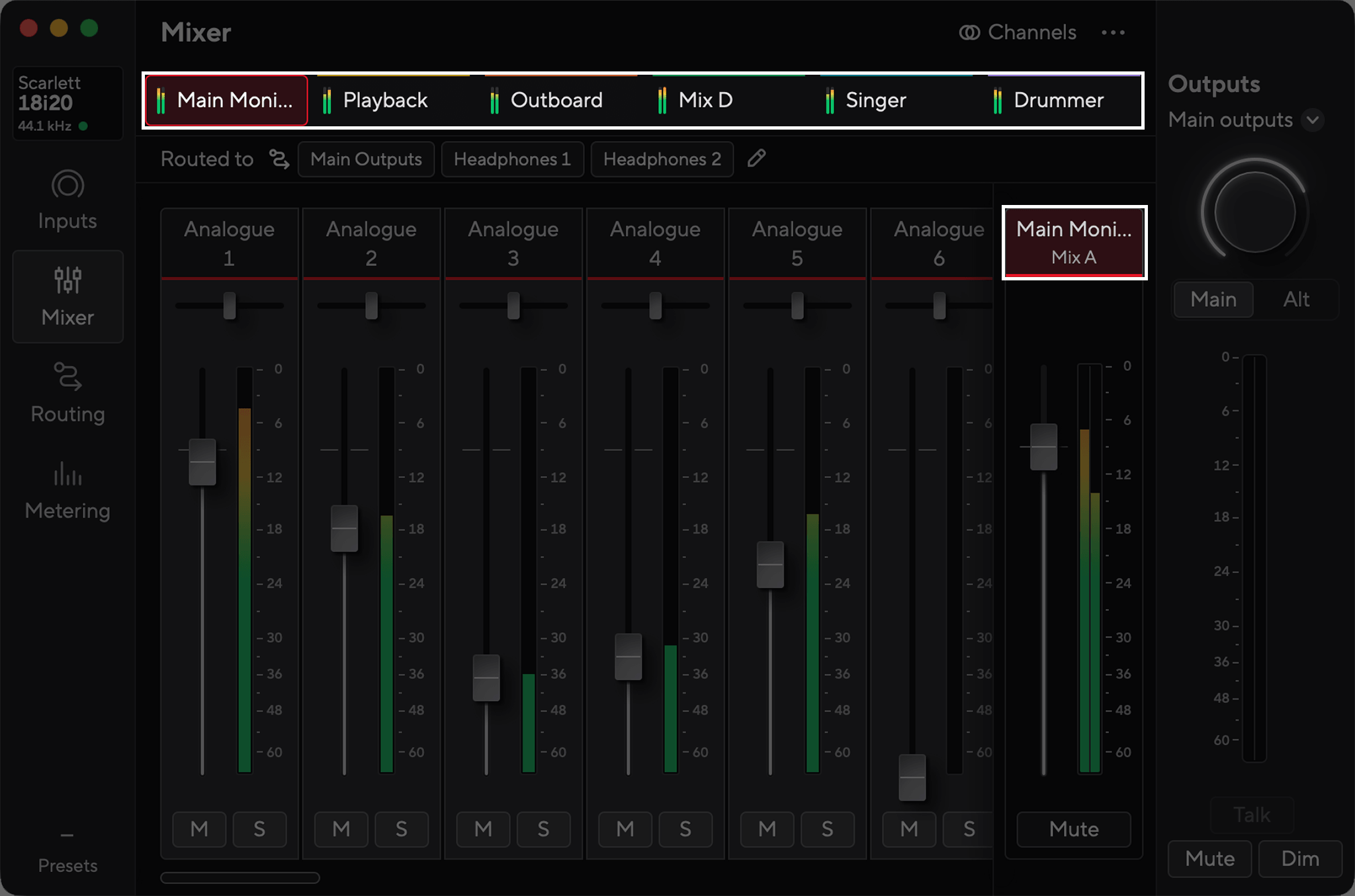Click the Headphones 1 routing button
1355x896 pixels.
[x=512, y=159]
